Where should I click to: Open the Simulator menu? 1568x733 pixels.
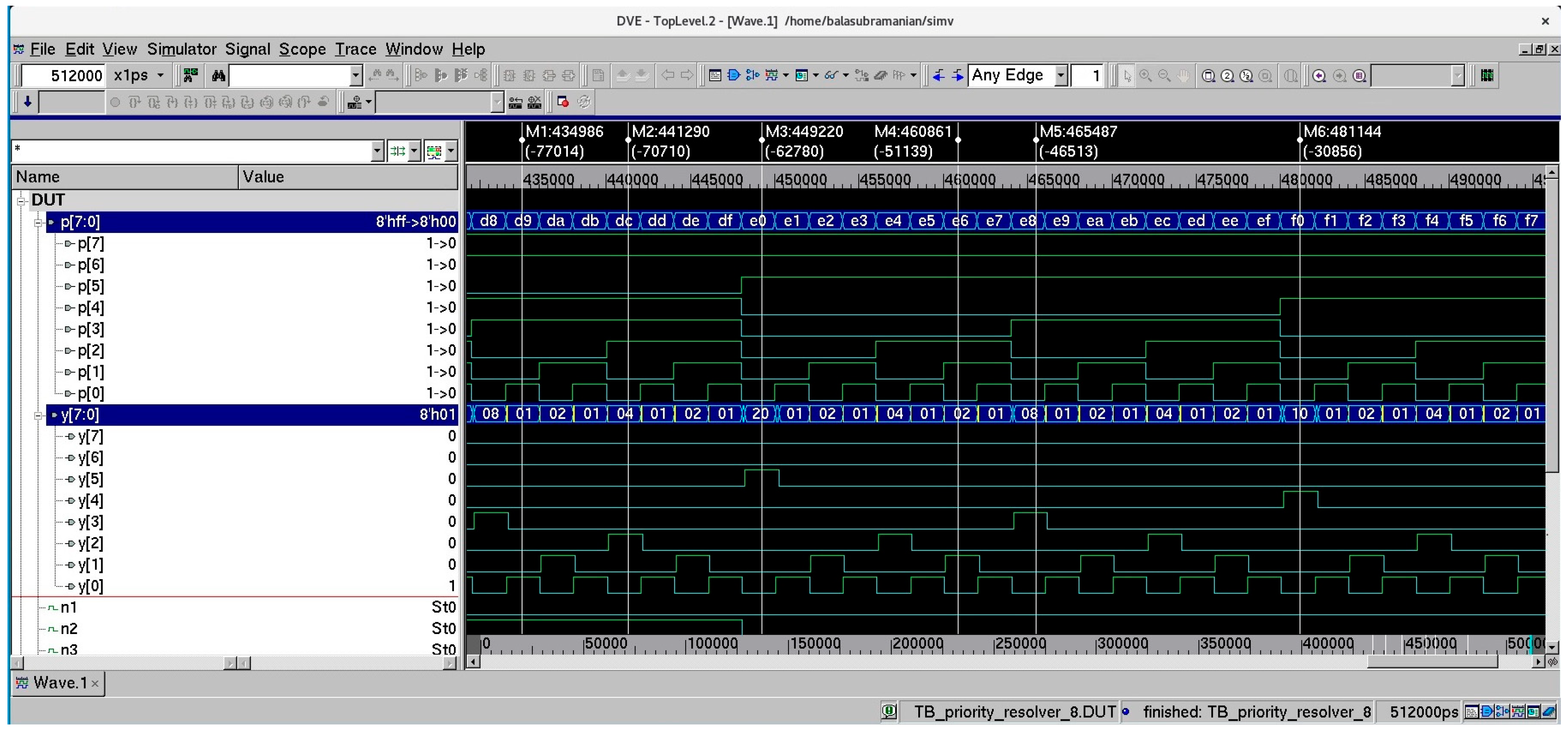[x=181, y=50]
